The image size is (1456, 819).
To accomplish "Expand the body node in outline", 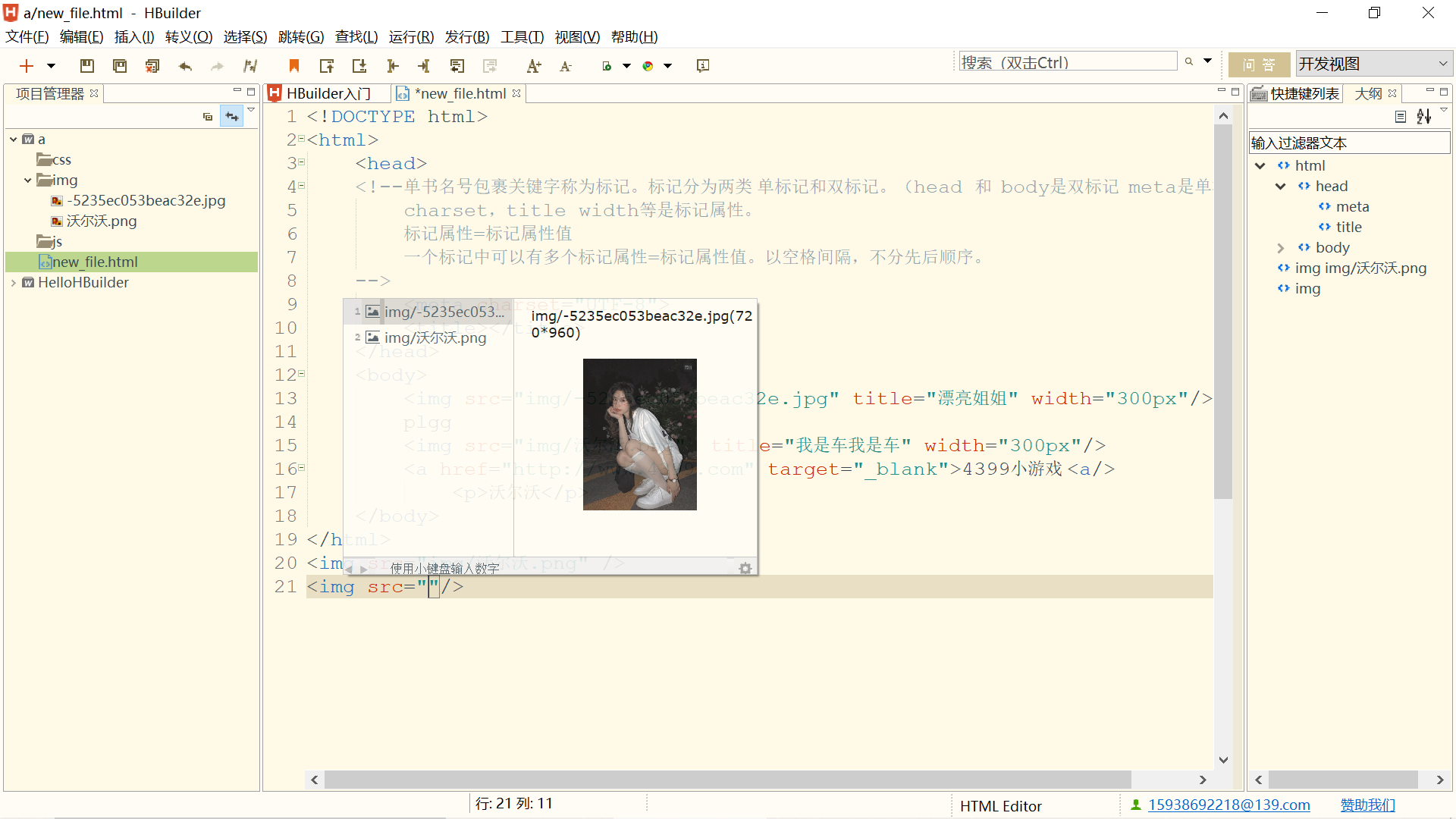I will point(1281,248).
